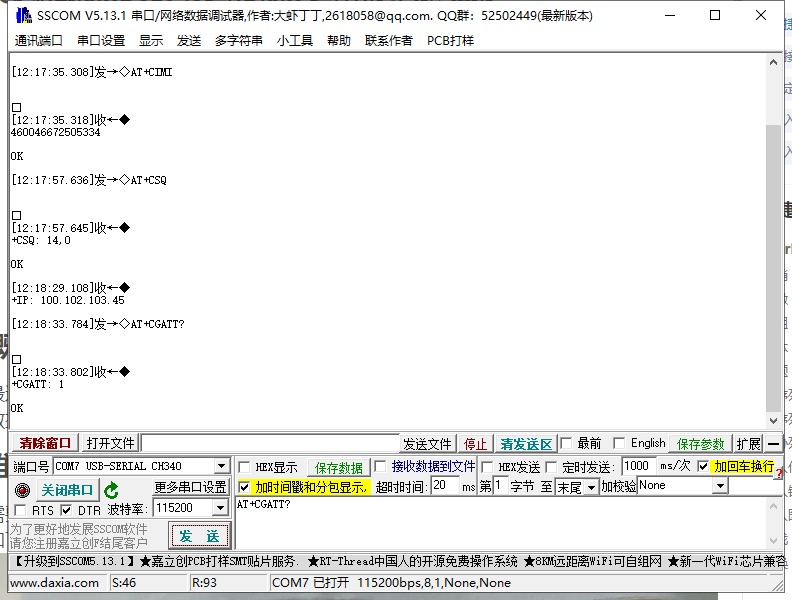The height and width of the screenshot is (600, 792).
Task: Click the receive log scroll down arrow
Action: (x=773, y=420)
